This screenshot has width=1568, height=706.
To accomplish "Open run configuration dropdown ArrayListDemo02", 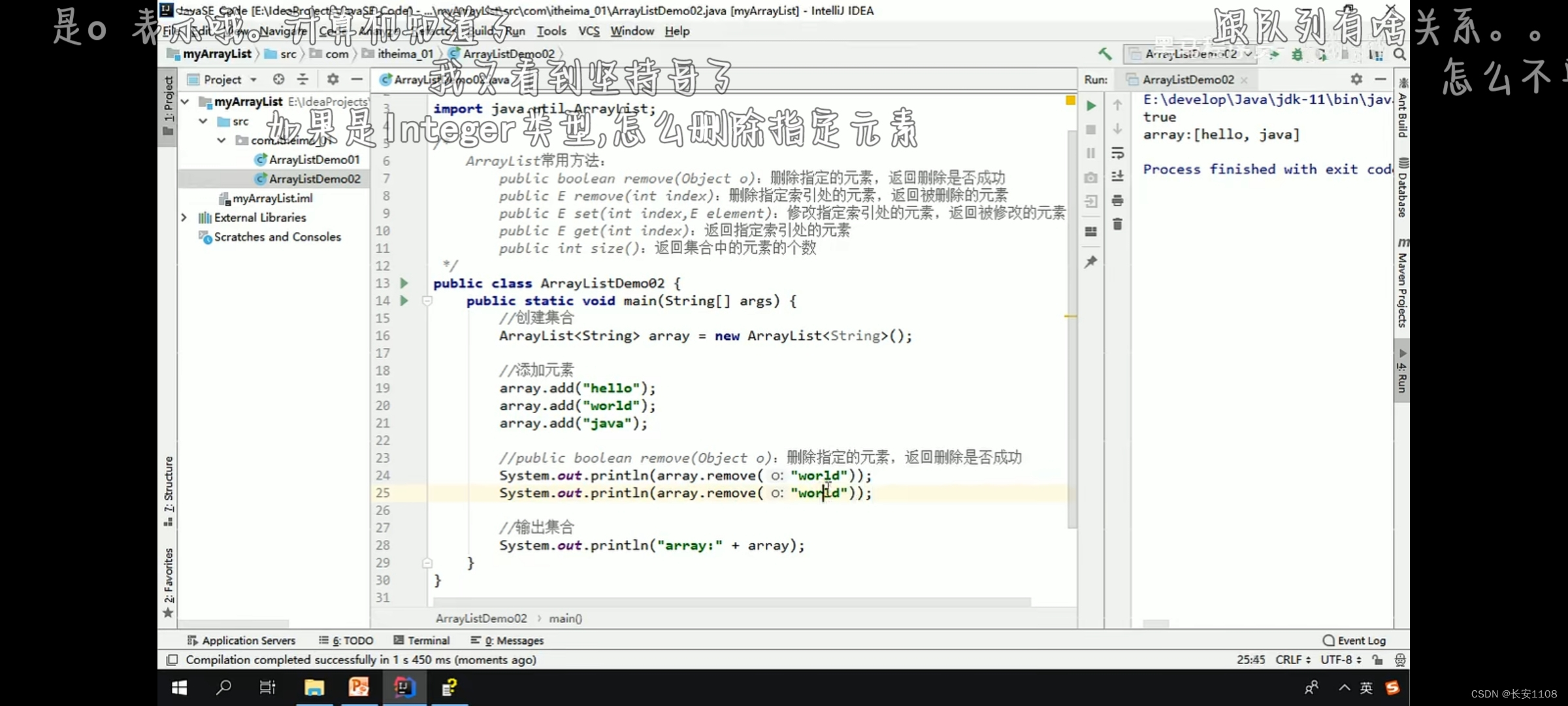I will [1190, 54].
